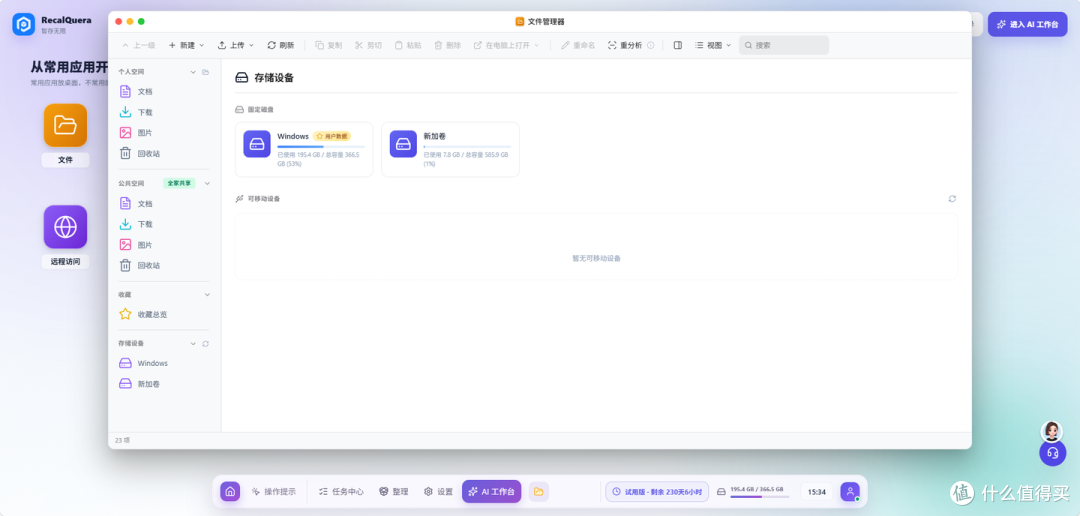Click the refresh icon beside sidebar 存储设备
This screenshot has height=516, width=1080.
pos(205,343)
